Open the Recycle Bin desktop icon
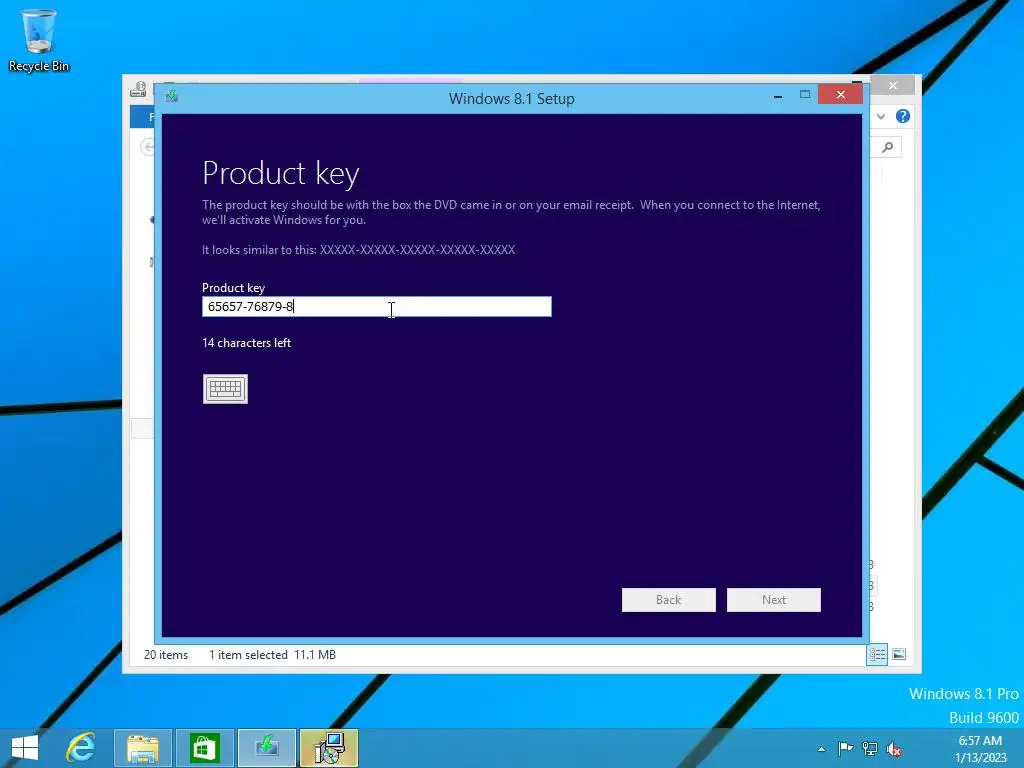The image size is (1024, 768). (x=39, y=40)
